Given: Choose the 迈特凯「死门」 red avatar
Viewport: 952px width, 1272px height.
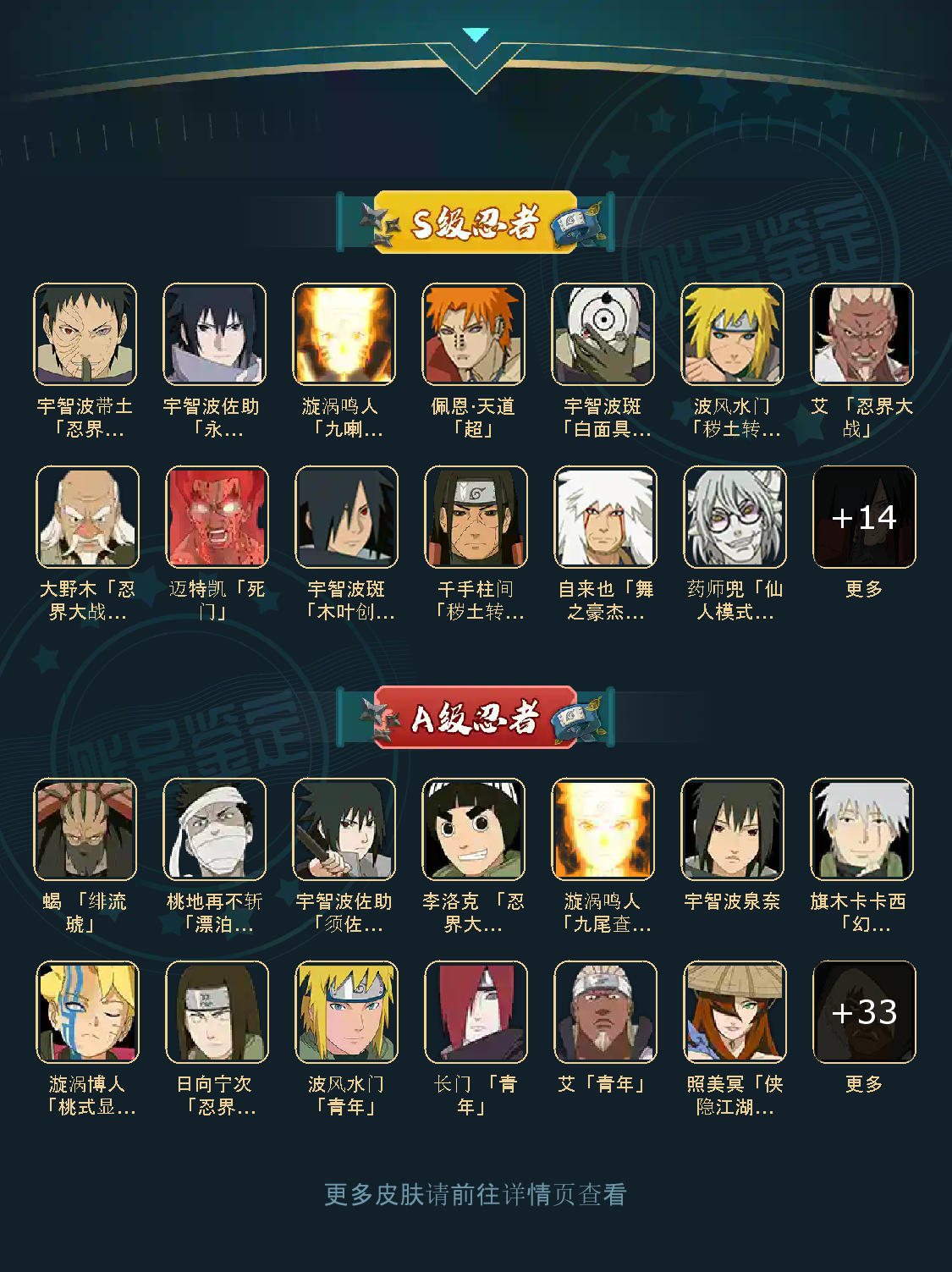Looking at the screenshot, I should coord(217,516).
